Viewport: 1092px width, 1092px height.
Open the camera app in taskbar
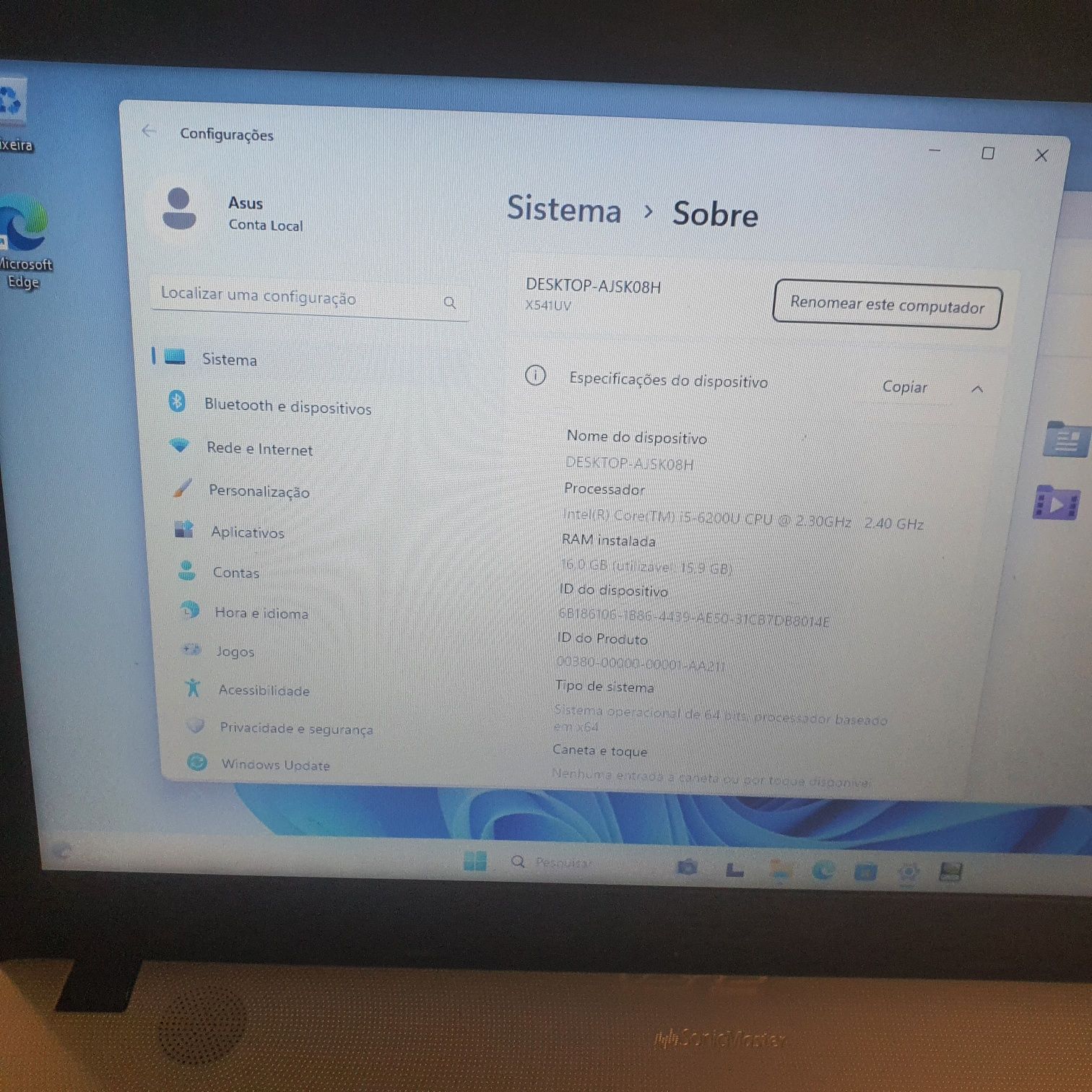point(687,867)
